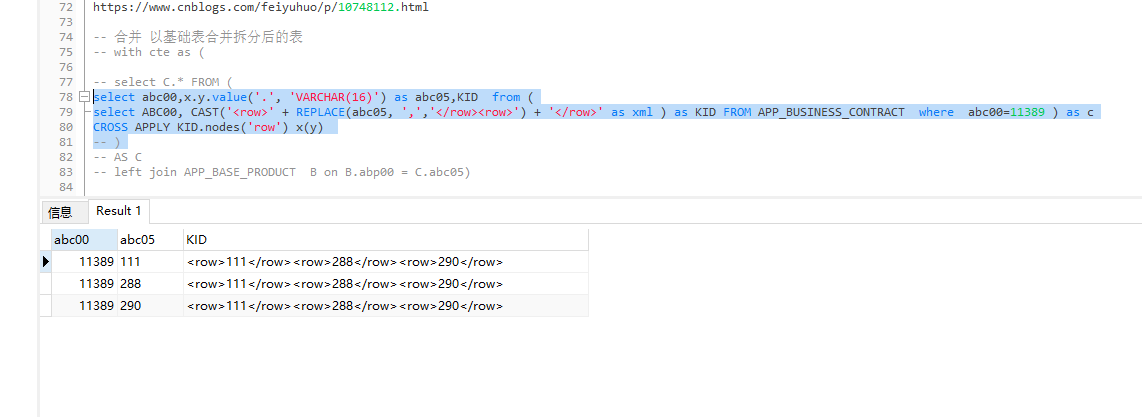This screenshot has width=1142, height=417.
Task: Click the 'select C.* FROM (' comment line
Action: click(x=163, y=82)
